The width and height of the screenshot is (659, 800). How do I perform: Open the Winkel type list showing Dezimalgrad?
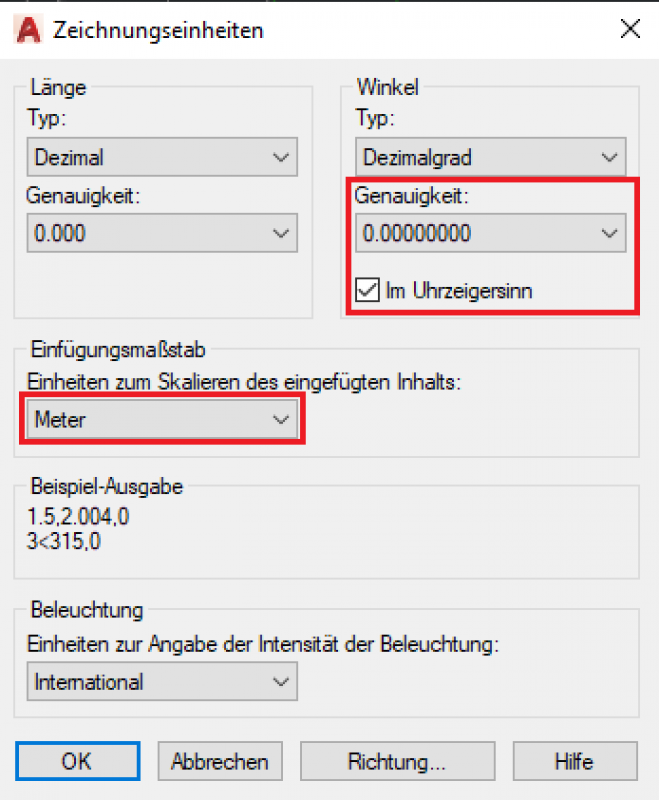coord(480,157)
